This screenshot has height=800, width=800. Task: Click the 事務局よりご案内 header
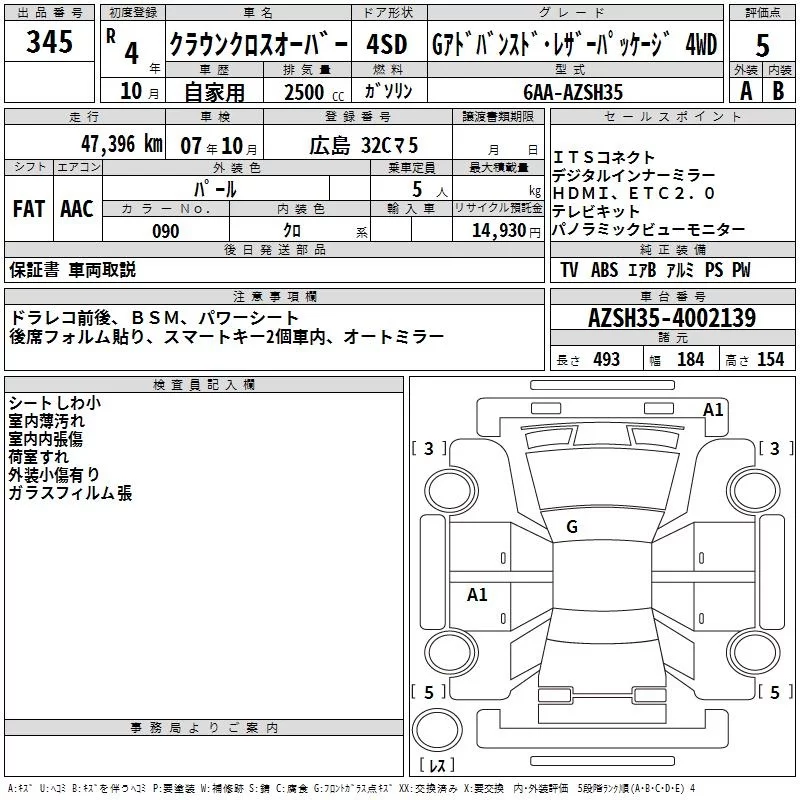[x=204, y=728]
